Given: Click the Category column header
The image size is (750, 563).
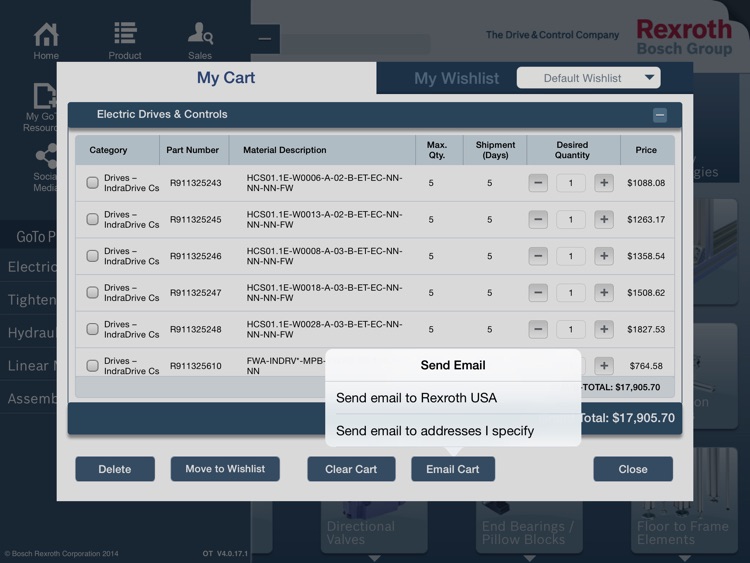Looking at the screenshot, I should [117, 150].
